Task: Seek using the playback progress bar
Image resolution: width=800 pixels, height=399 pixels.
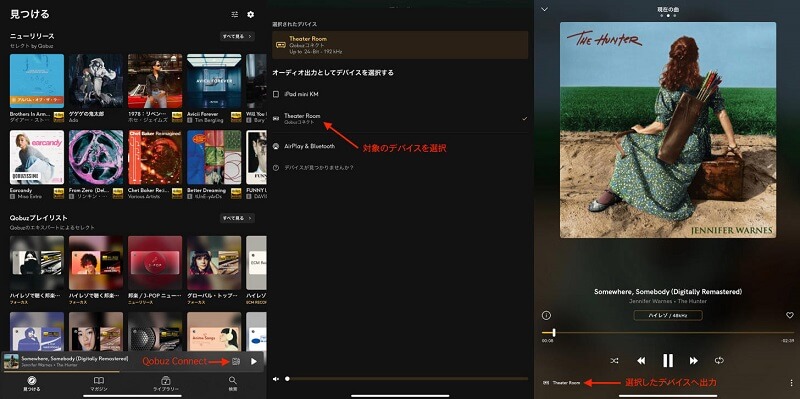Action: [x=668, y=333]
